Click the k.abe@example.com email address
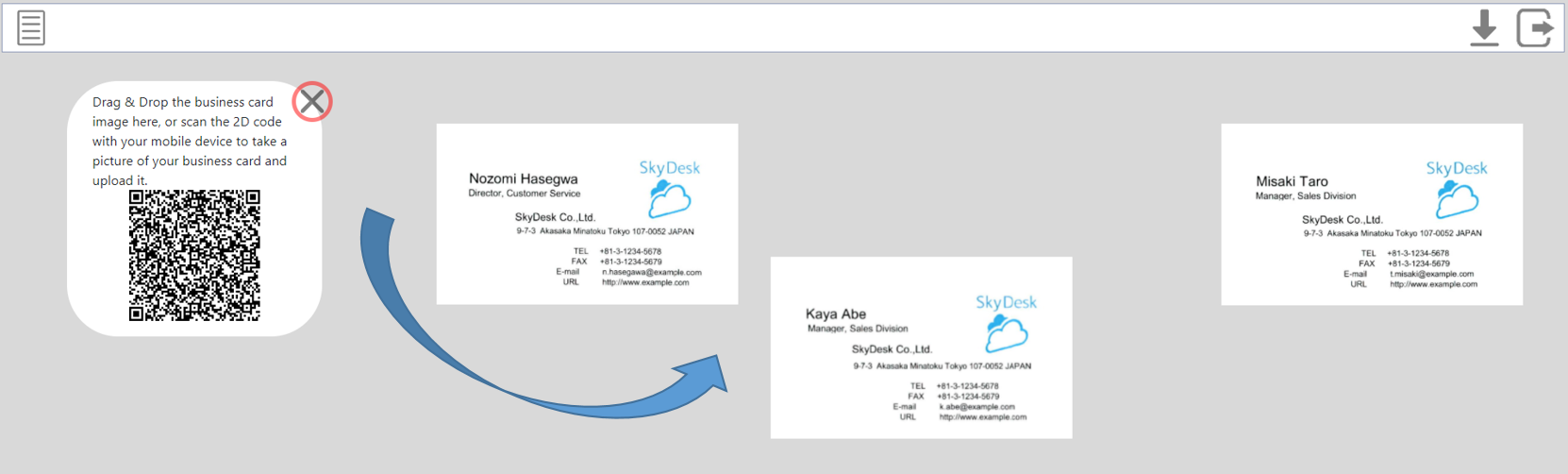 click(976, 407)
